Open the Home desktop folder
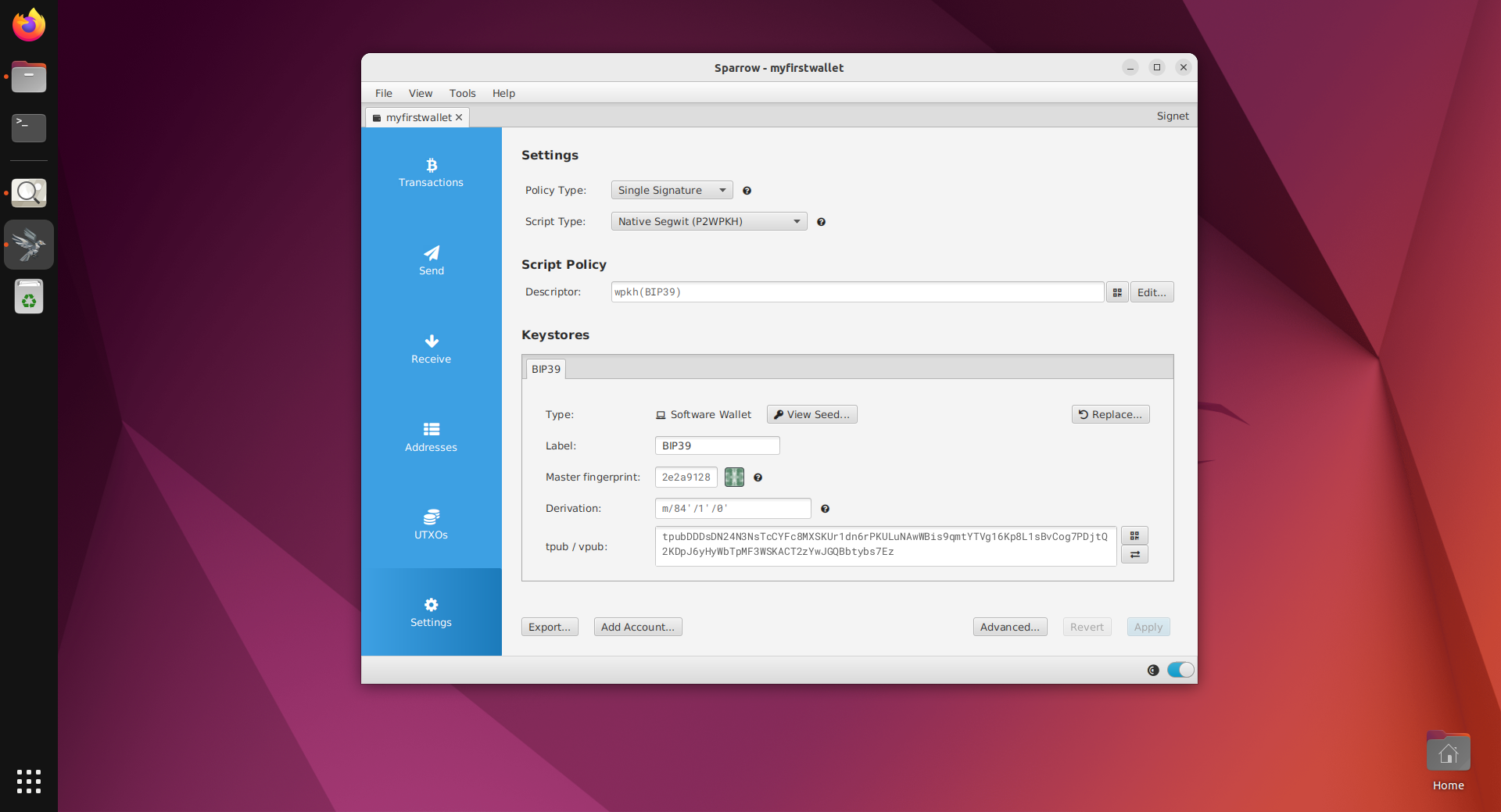 pos(1448,761)
